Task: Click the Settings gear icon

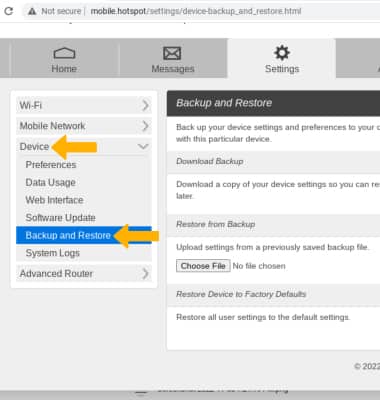Action: [x=282, y=53]
